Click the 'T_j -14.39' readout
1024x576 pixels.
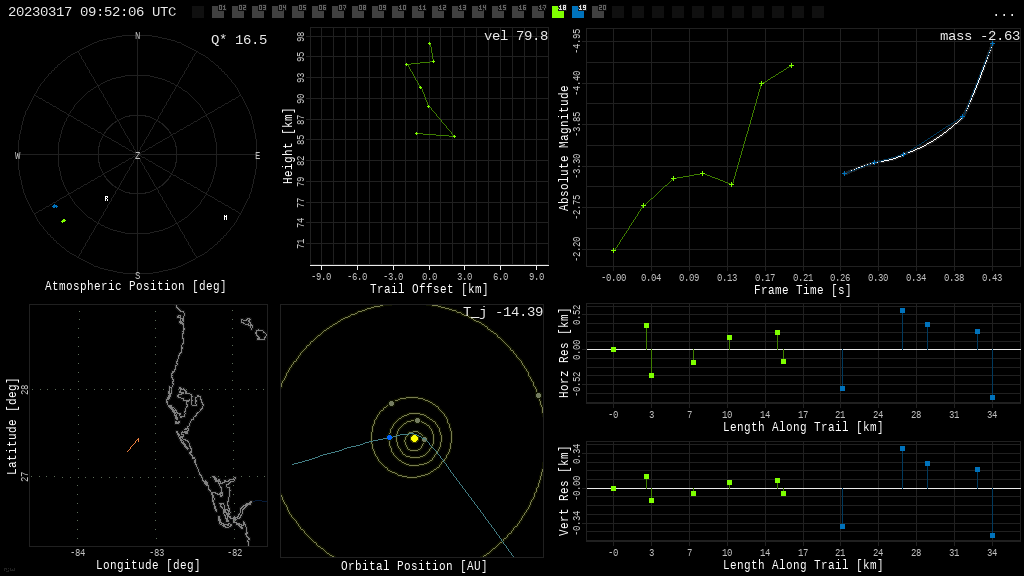503,312
